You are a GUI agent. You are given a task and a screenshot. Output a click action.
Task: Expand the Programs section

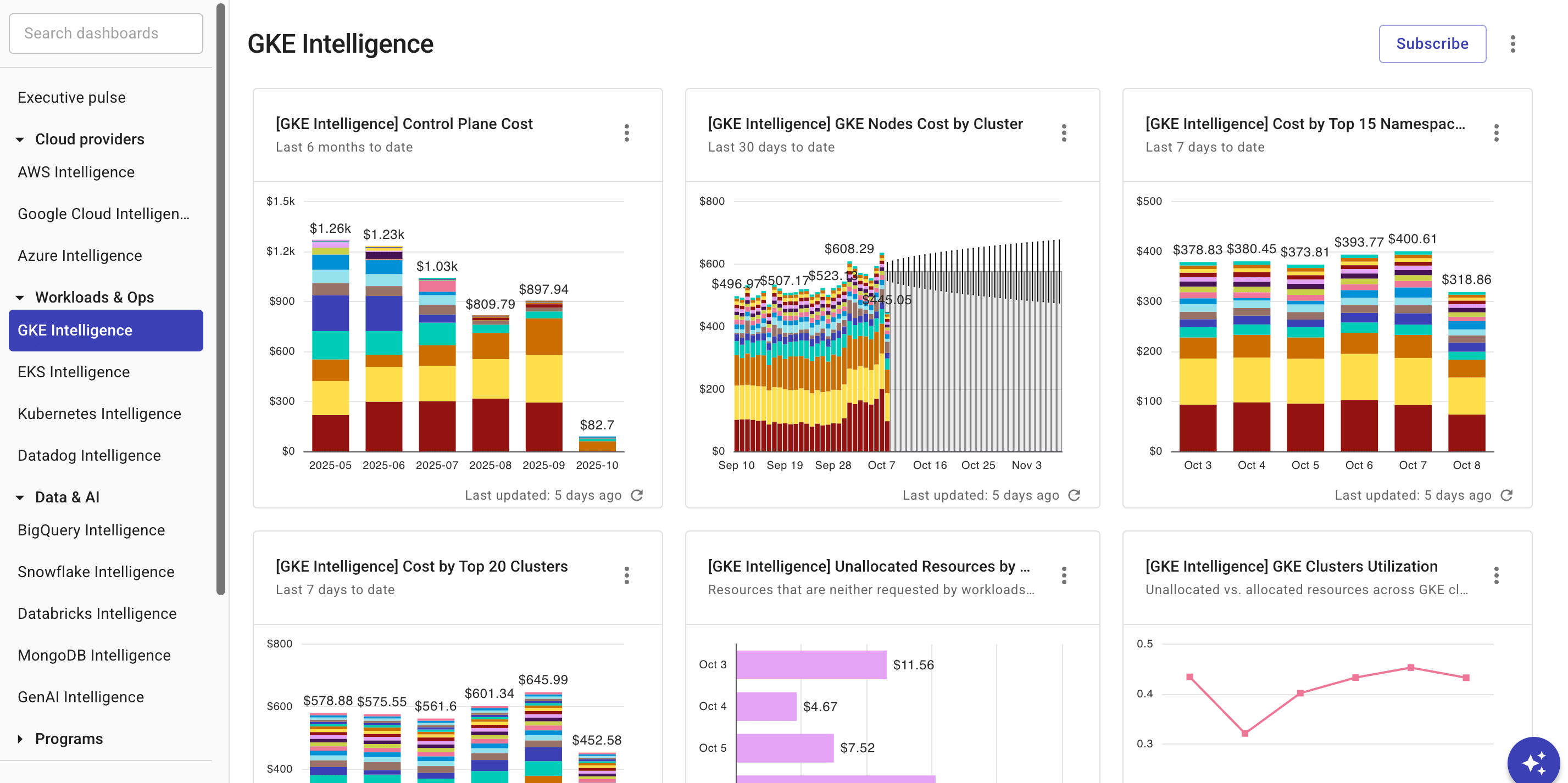[x=20, y=738]
